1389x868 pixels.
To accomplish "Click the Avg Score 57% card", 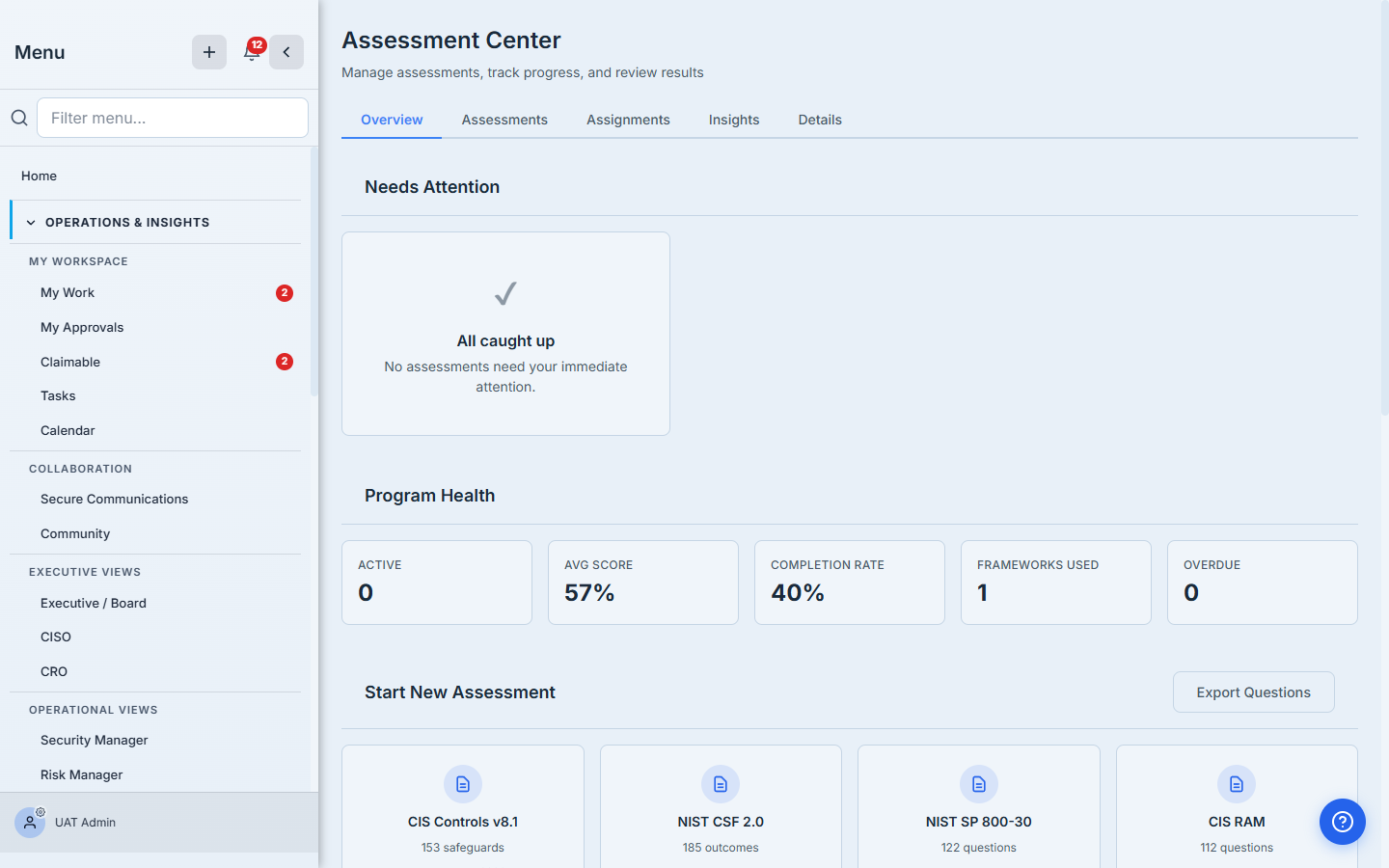I will pos(643,583).
